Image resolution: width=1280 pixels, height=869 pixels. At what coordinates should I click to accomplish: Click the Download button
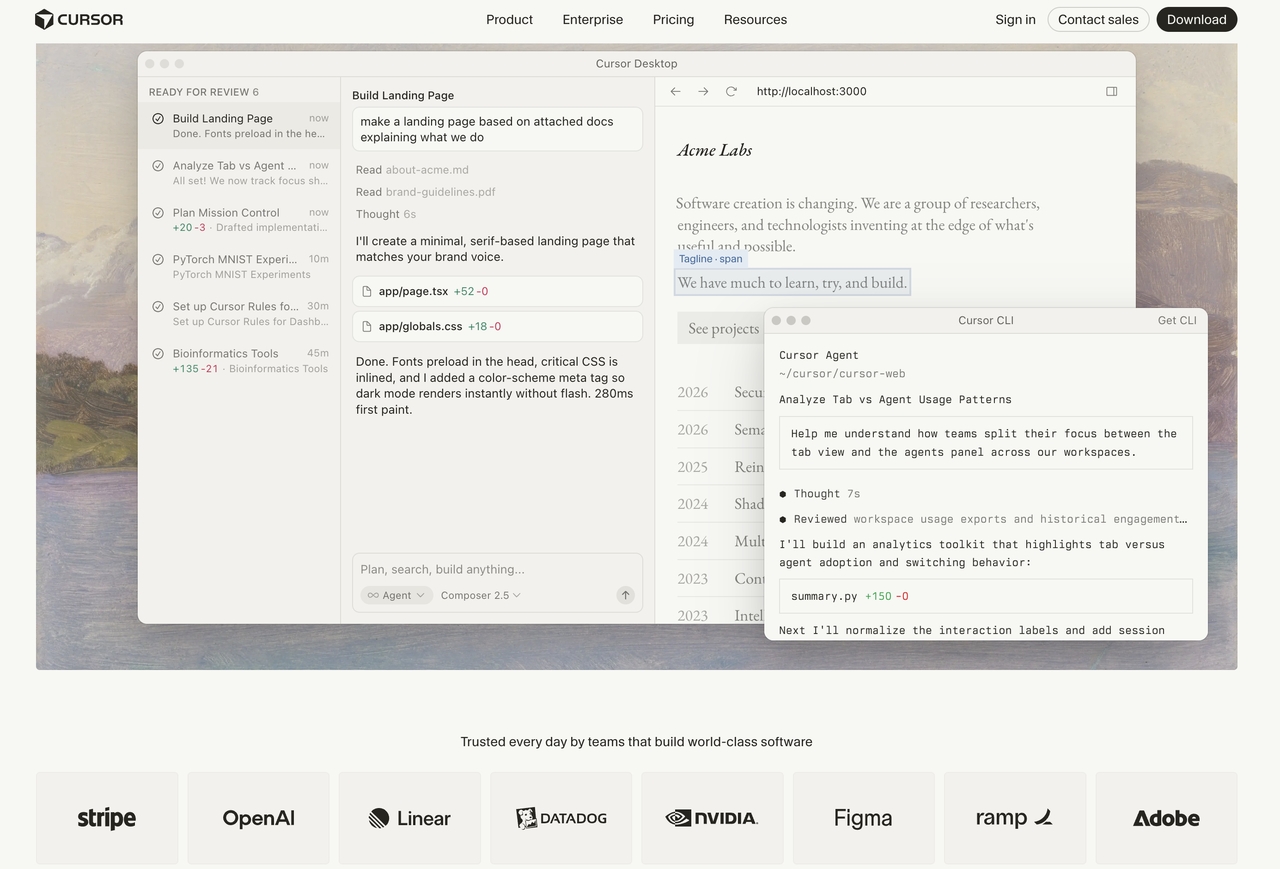click(1196, 19)
